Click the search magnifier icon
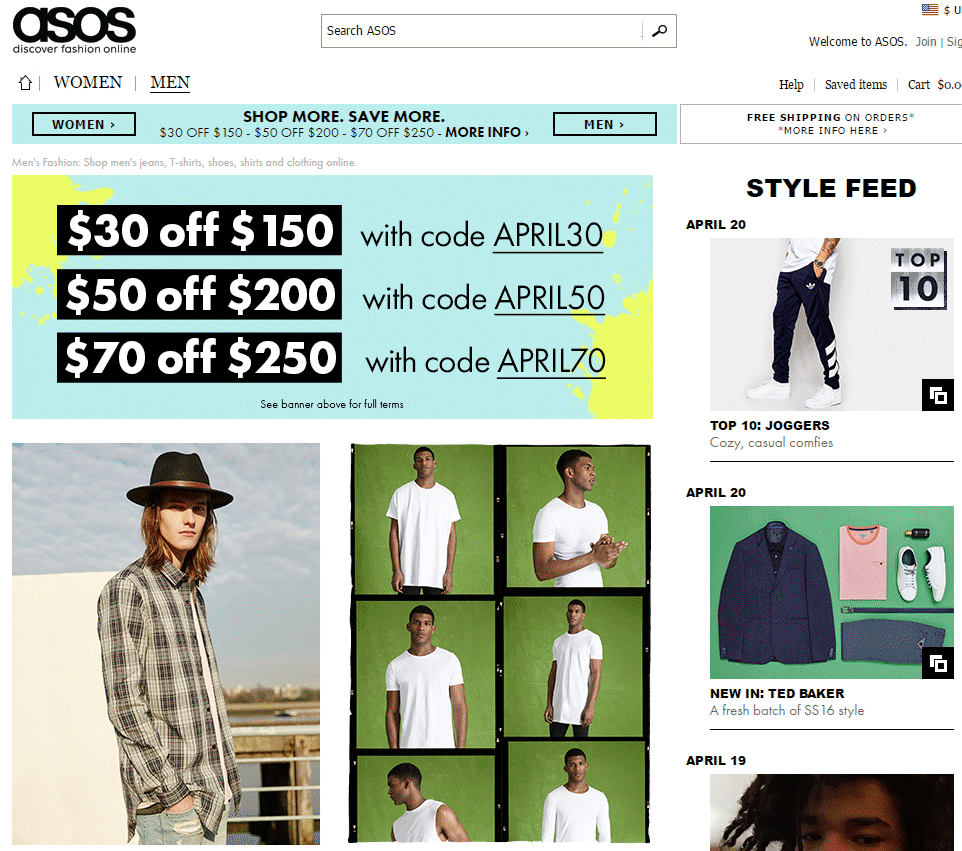 [660, 31]
